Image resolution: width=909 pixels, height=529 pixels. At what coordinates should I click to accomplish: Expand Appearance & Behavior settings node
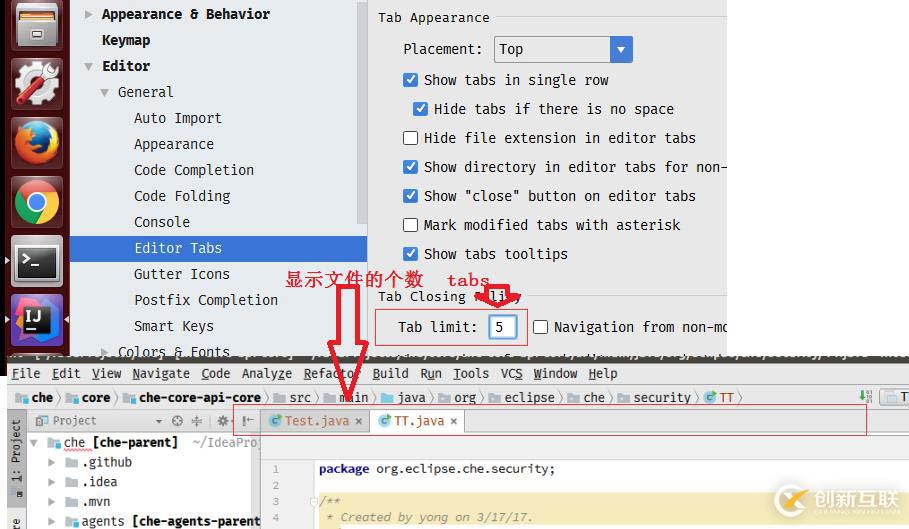tap(88, 14)
